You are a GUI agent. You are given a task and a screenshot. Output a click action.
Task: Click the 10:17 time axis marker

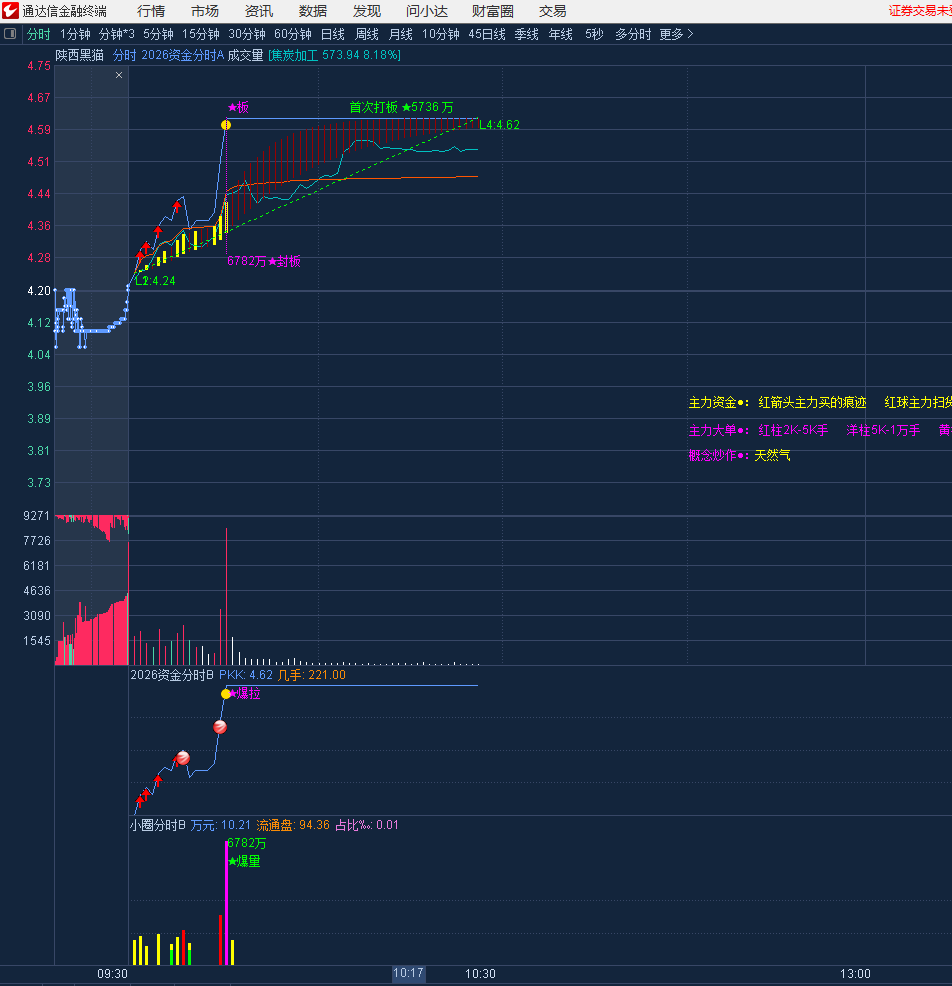pos(408,973)
